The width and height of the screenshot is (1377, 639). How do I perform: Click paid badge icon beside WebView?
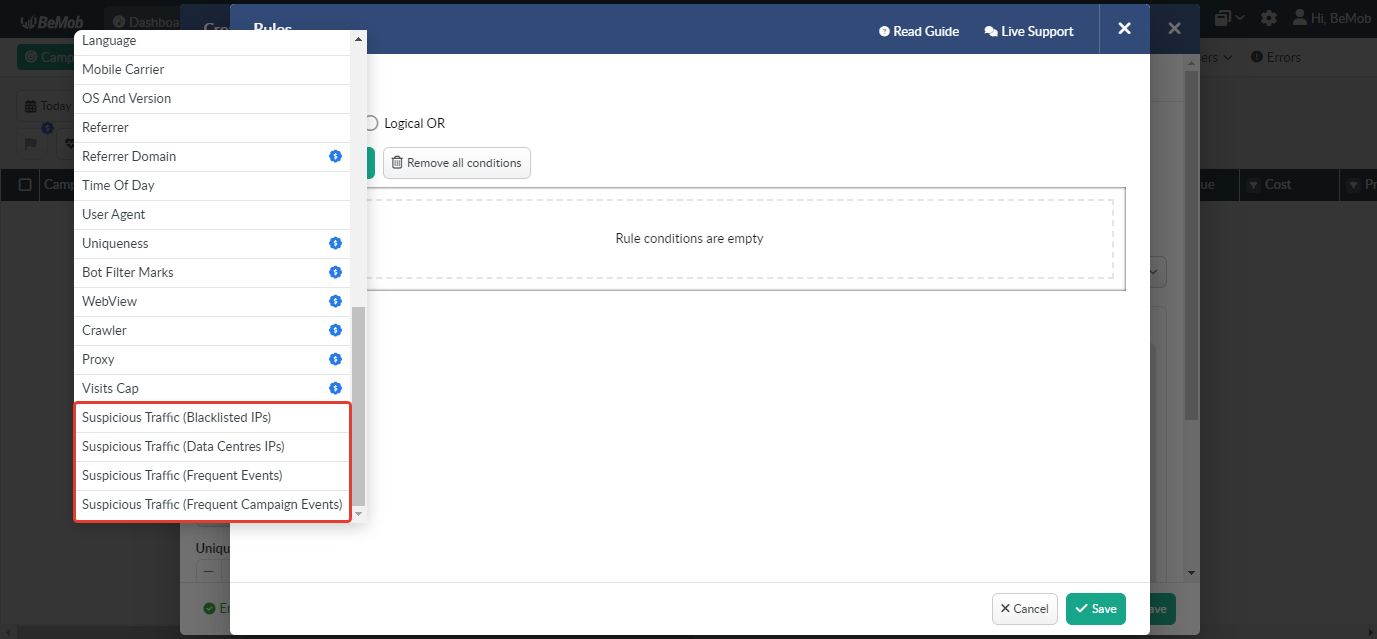coord(336,302)
